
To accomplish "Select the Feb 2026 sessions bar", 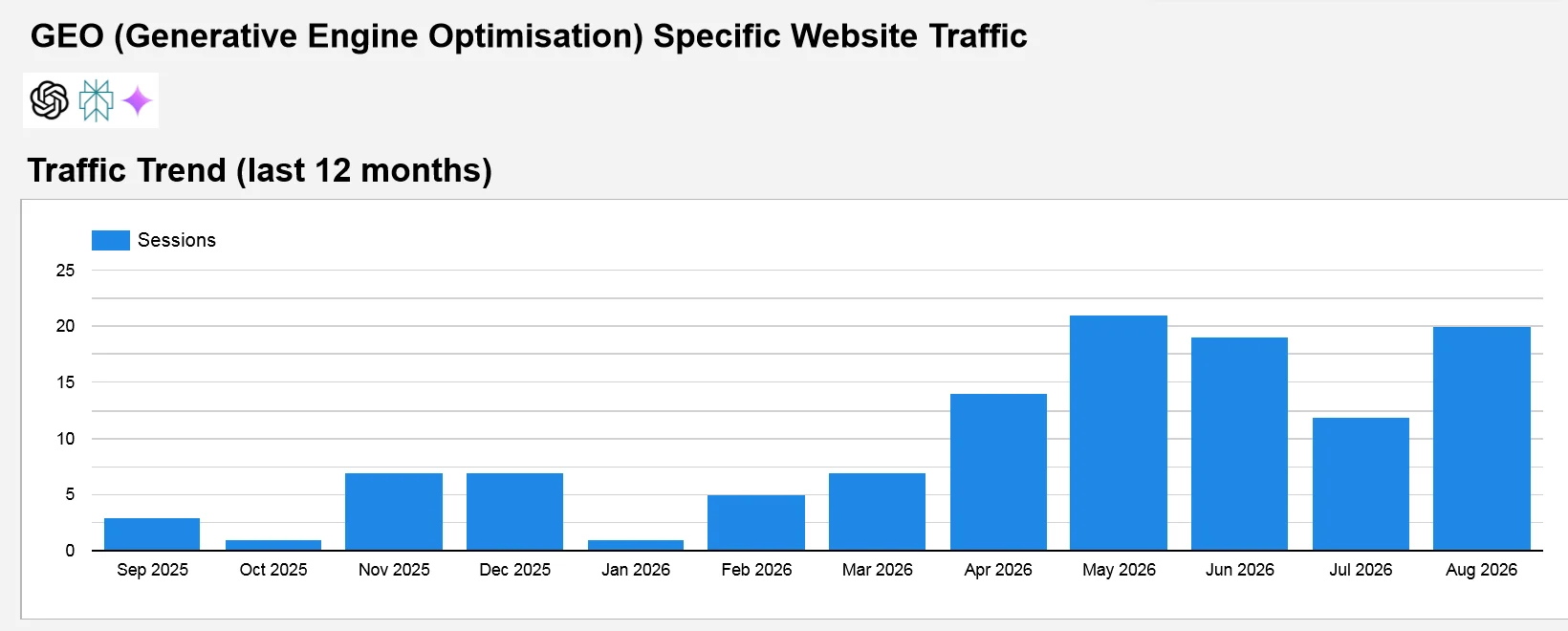I will tap(756, 523).
